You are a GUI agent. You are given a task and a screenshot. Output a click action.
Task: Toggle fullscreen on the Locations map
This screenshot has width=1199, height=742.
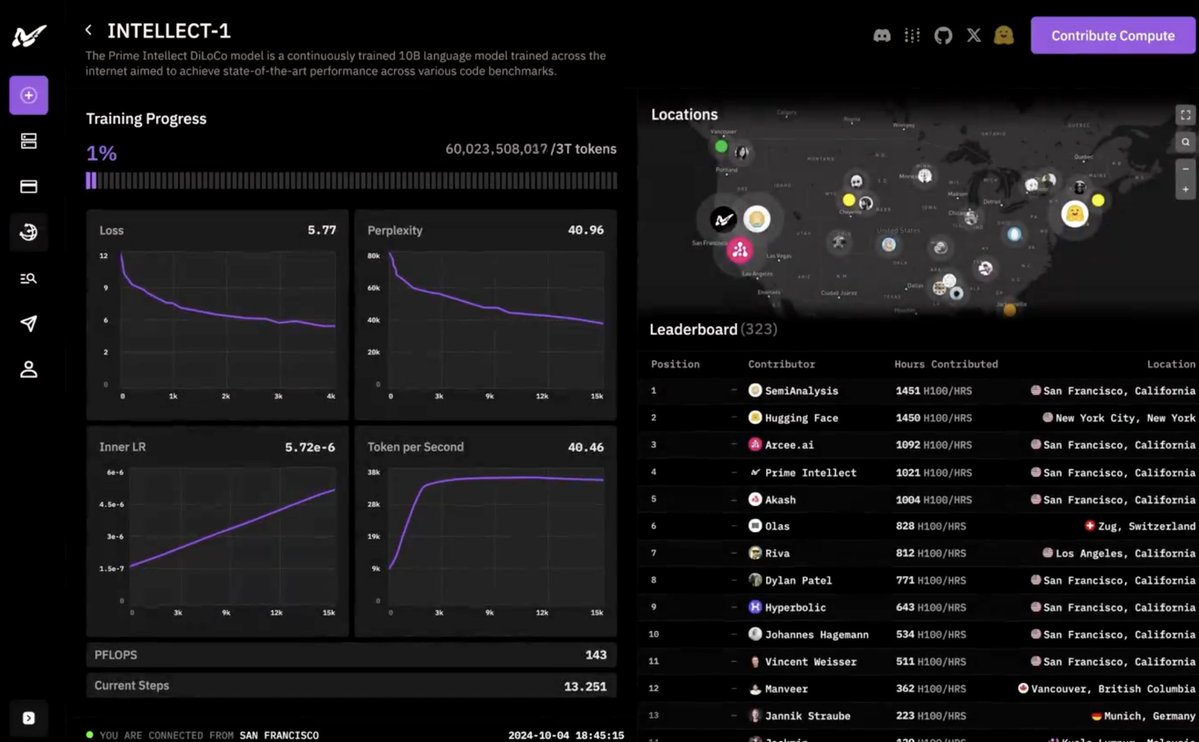(x=1185, y=115)
